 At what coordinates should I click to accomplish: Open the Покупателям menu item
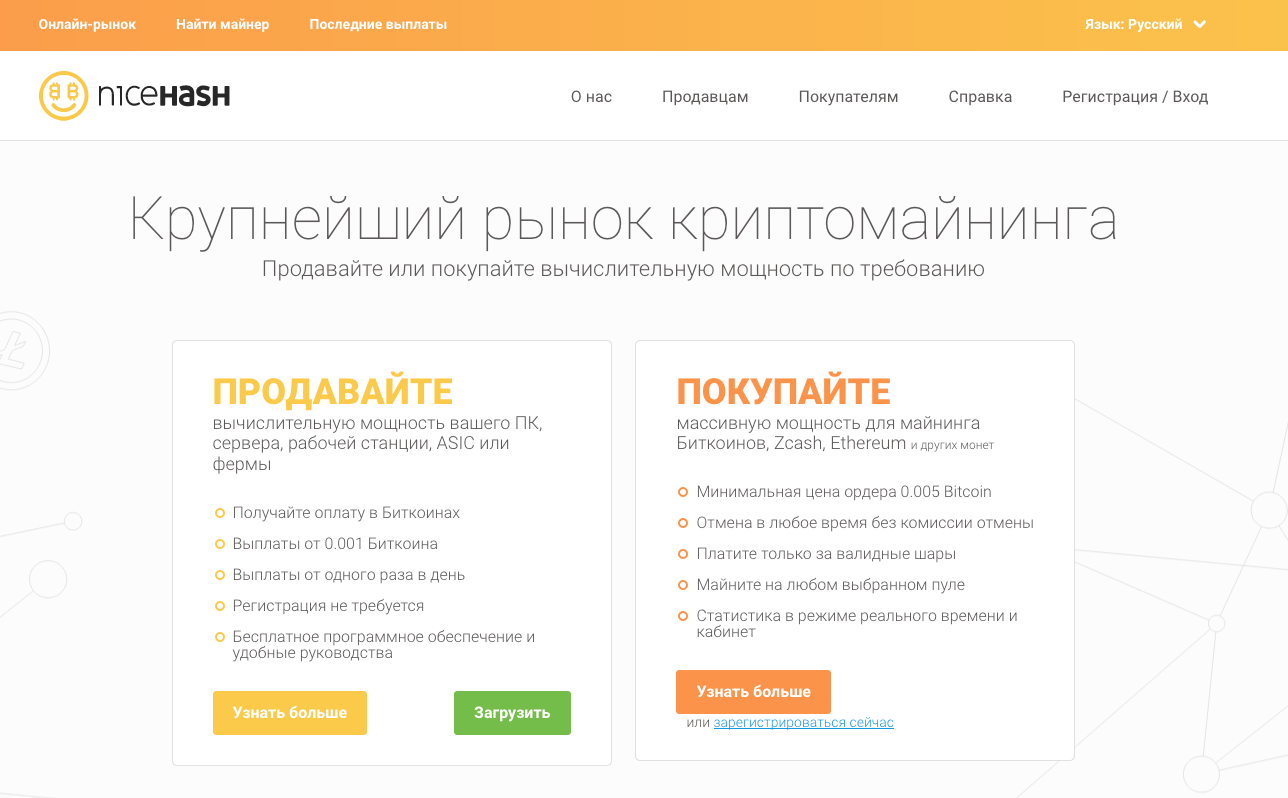(x=848, y=97)
